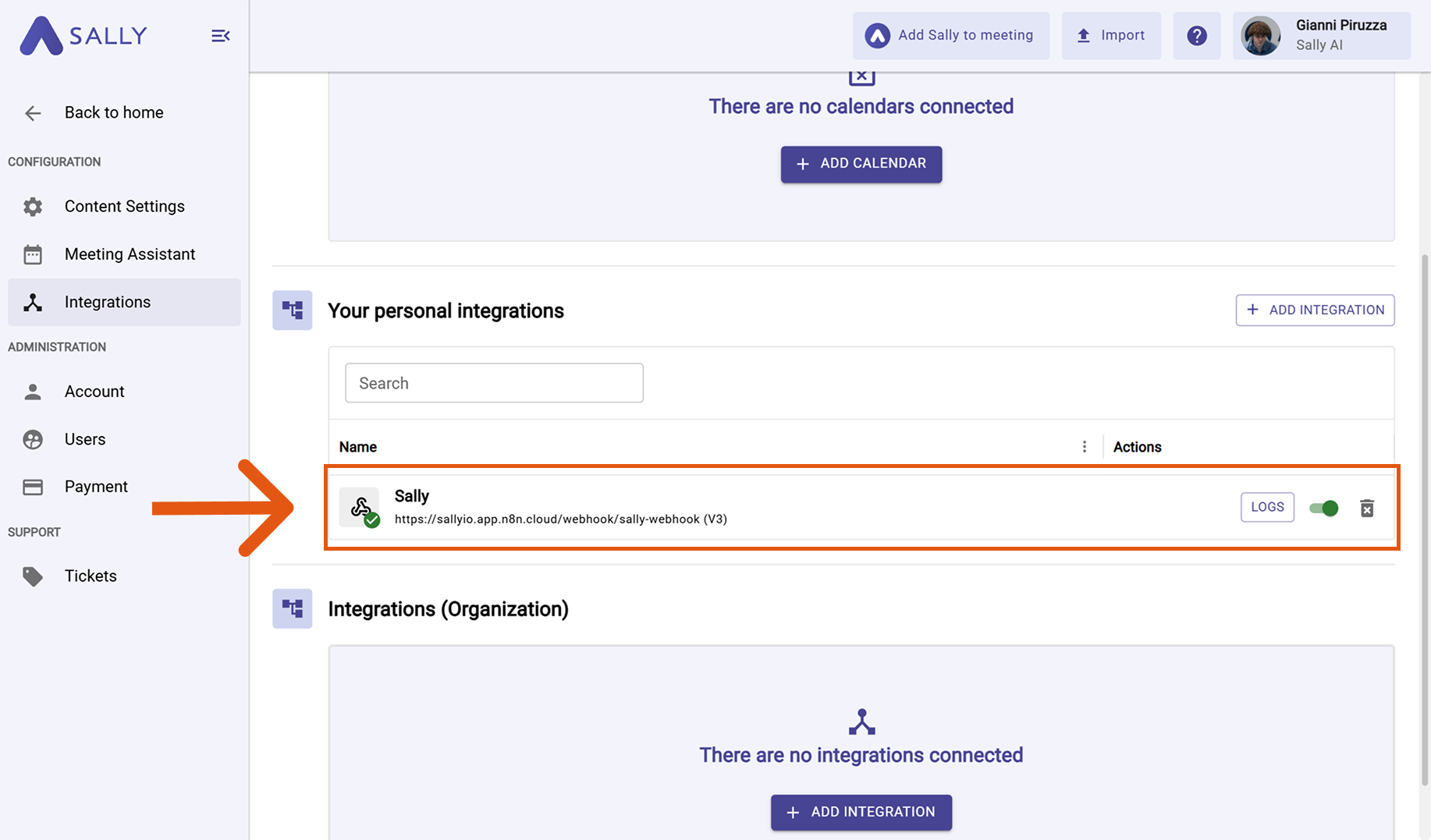Open Name column options menu
Viewport: 1431px width, 840px height.
point(1084,447)
